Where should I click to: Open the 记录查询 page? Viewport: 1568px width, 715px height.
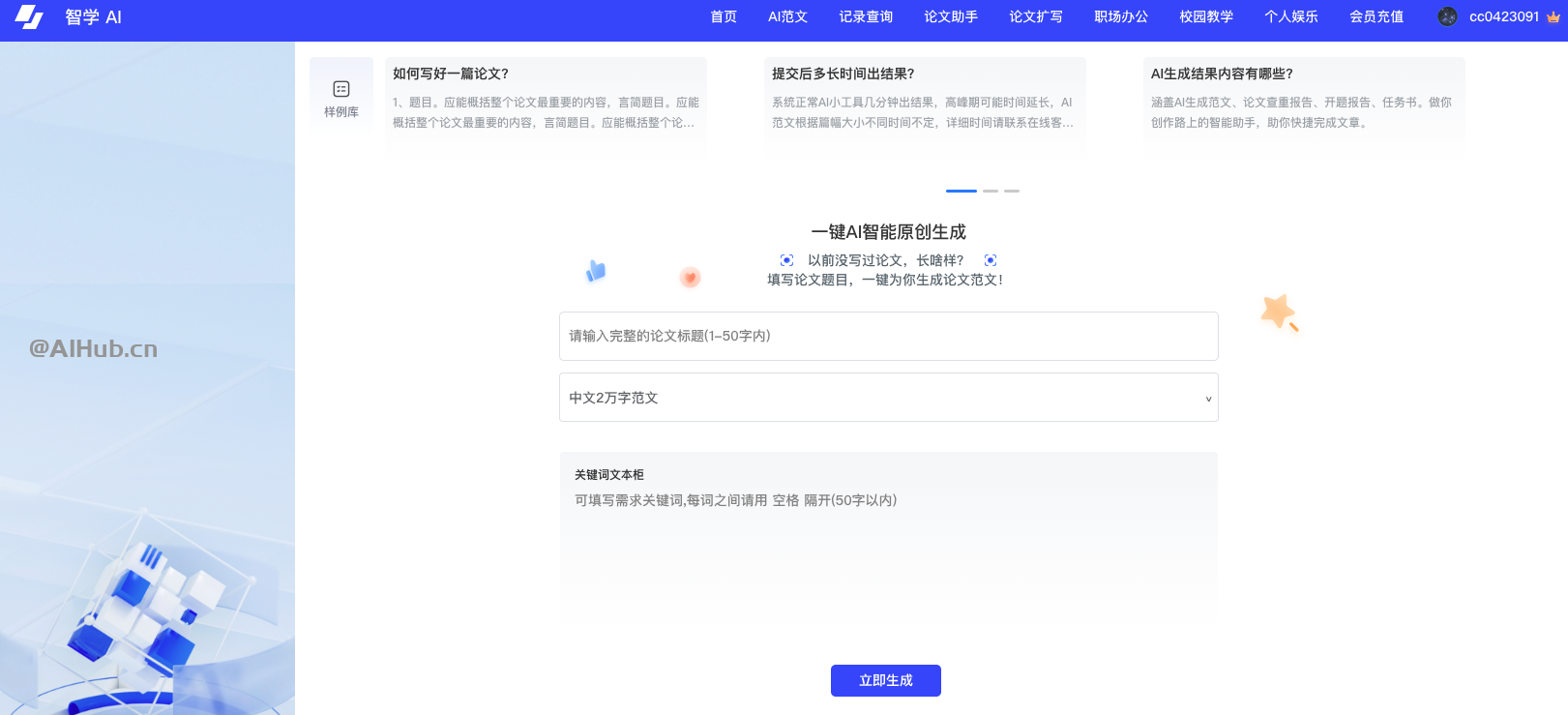(x=866, y=16)
